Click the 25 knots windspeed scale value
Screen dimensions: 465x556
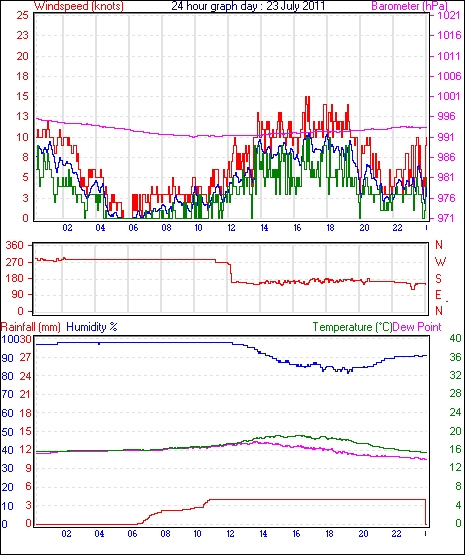(x=22, y=15)
